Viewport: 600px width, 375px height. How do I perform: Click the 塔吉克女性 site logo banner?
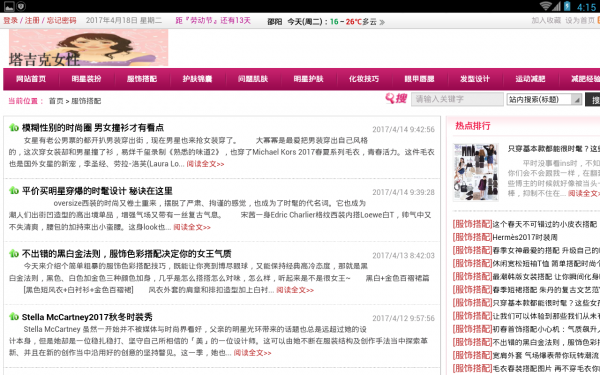[88, 48]
